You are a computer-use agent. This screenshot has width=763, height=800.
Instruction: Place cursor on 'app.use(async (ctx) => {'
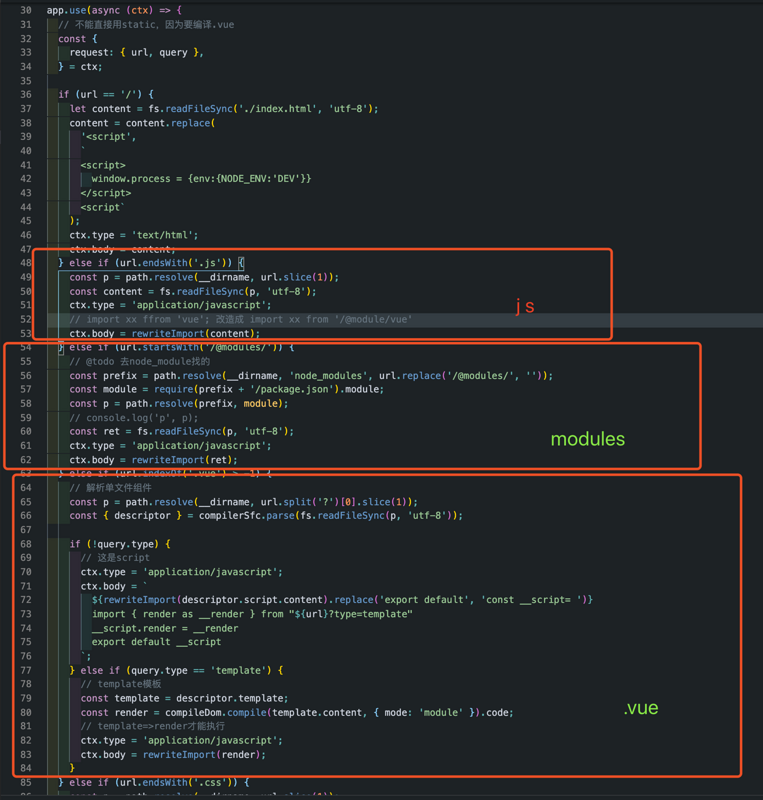pos(114,10)
